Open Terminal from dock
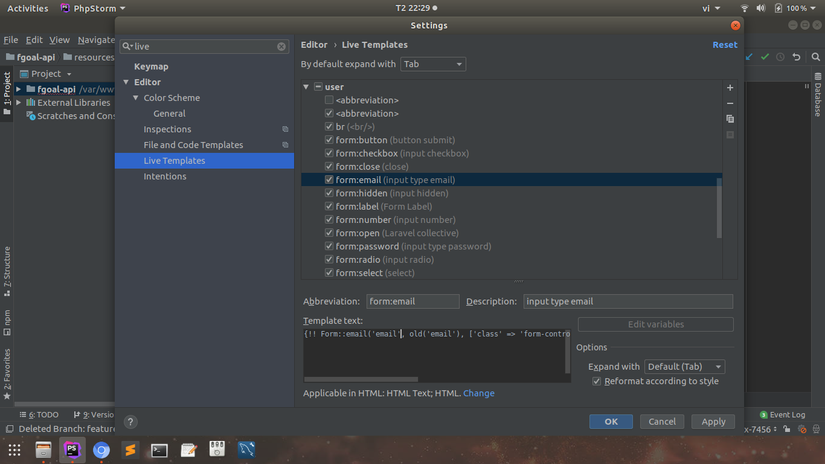This screenshot has width=825, height=464. click(x=159, y=450)
